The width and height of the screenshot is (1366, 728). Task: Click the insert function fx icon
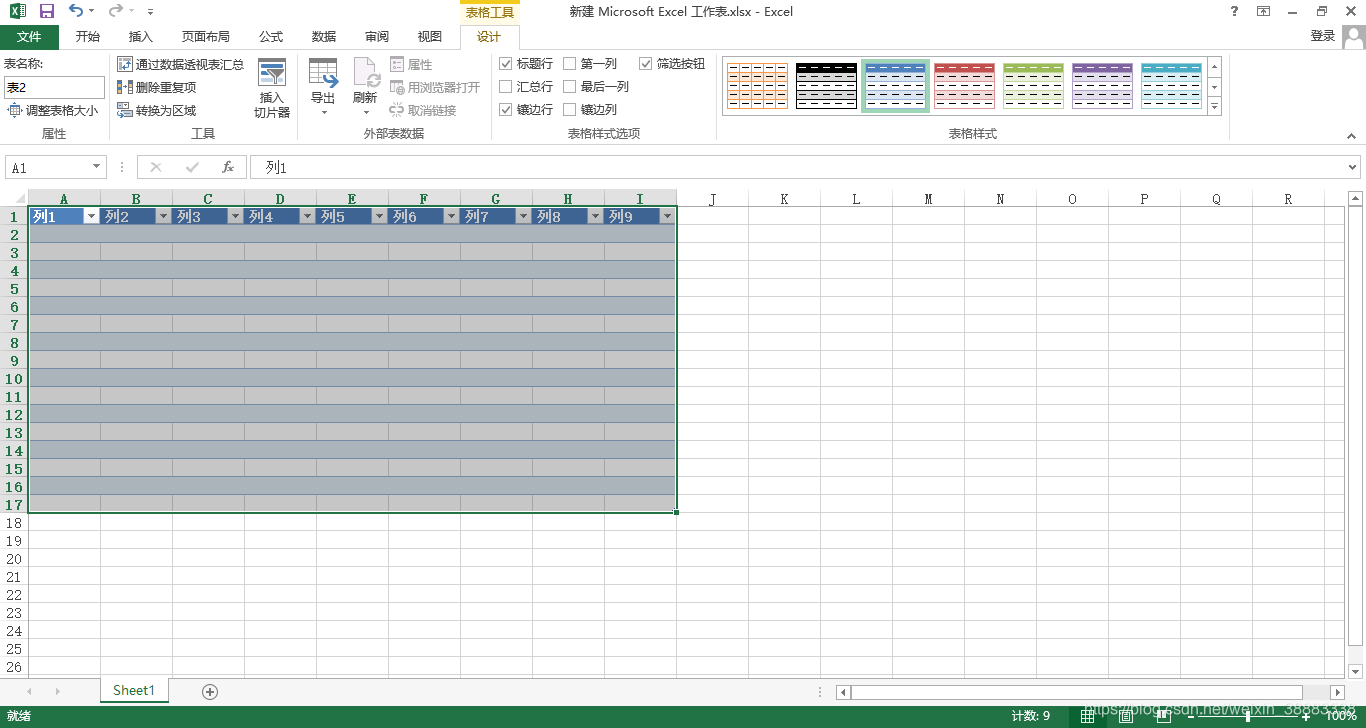(x=228, y=168)
